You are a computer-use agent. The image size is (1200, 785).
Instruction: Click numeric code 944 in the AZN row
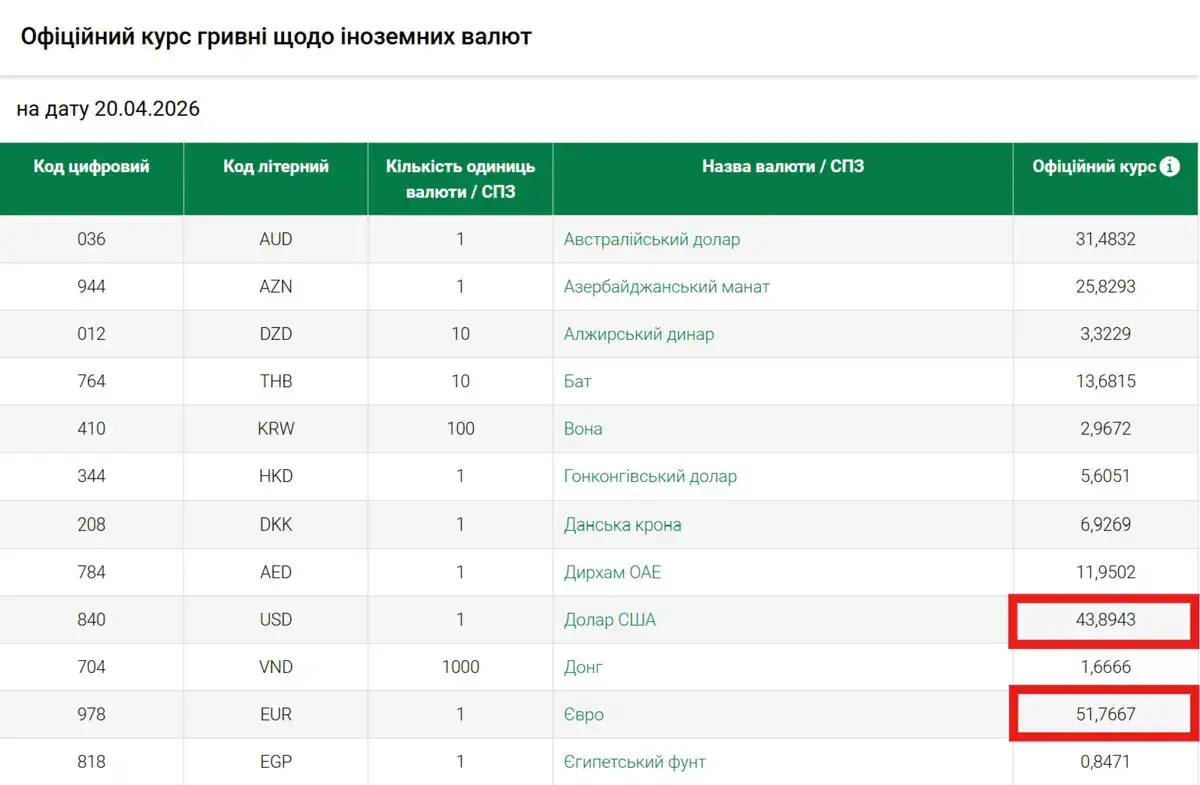coord(91,287)
